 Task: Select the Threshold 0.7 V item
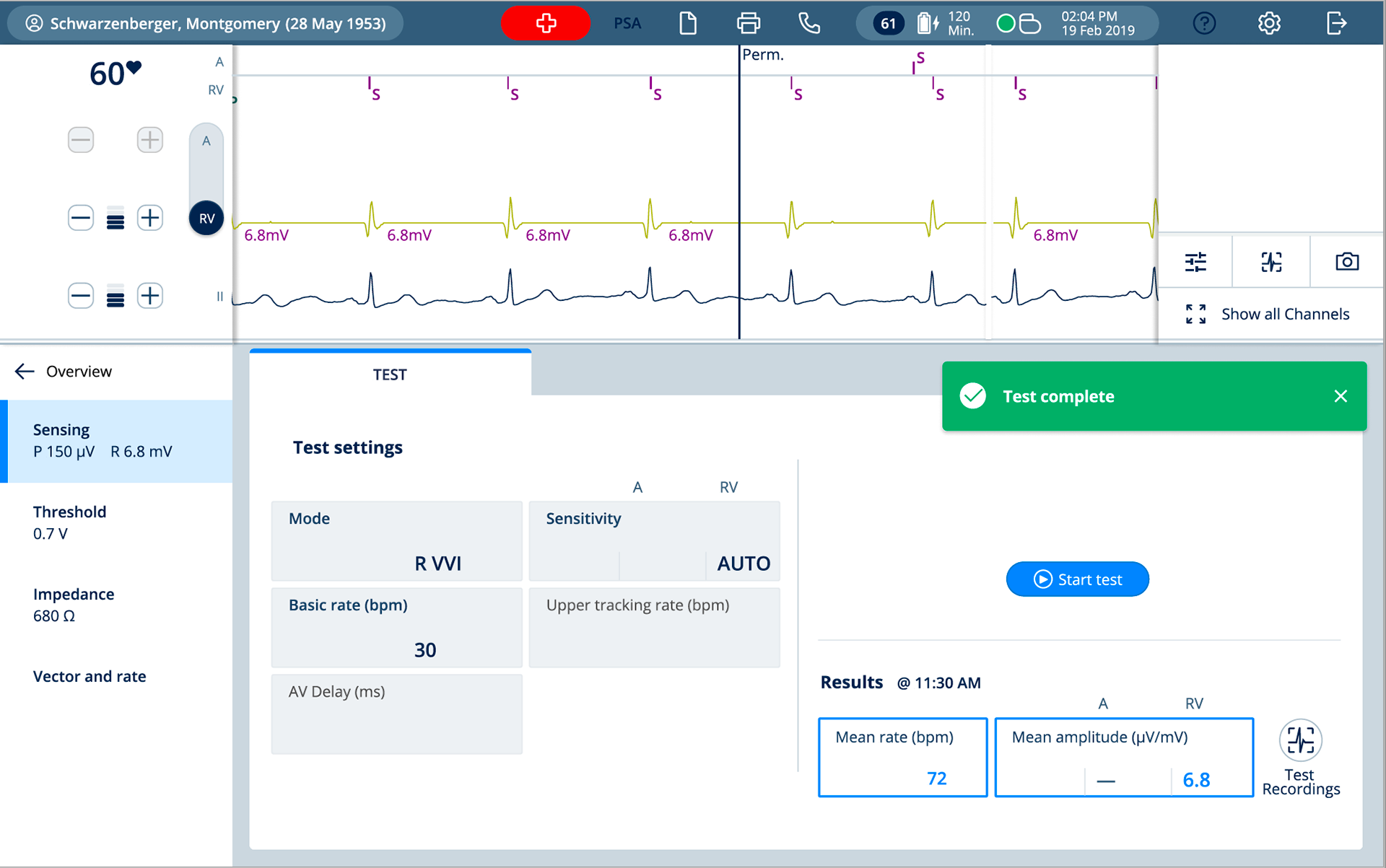pyautogui.click(x=116, y=523)
